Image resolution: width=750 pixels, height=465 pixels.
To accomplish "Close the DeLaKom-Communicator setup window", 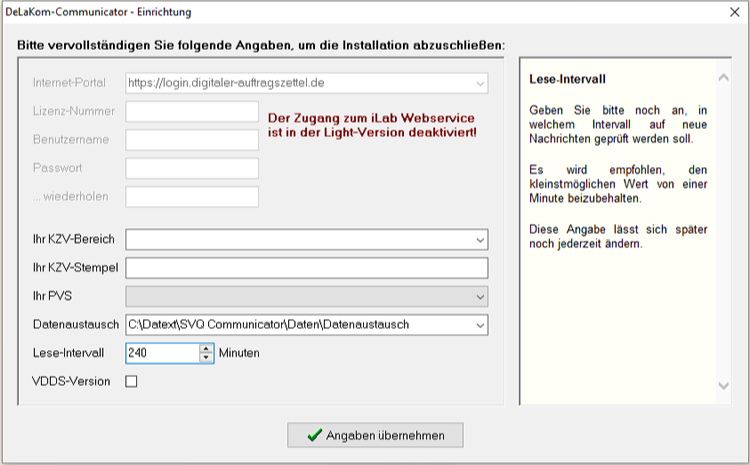I will [730, 12].
